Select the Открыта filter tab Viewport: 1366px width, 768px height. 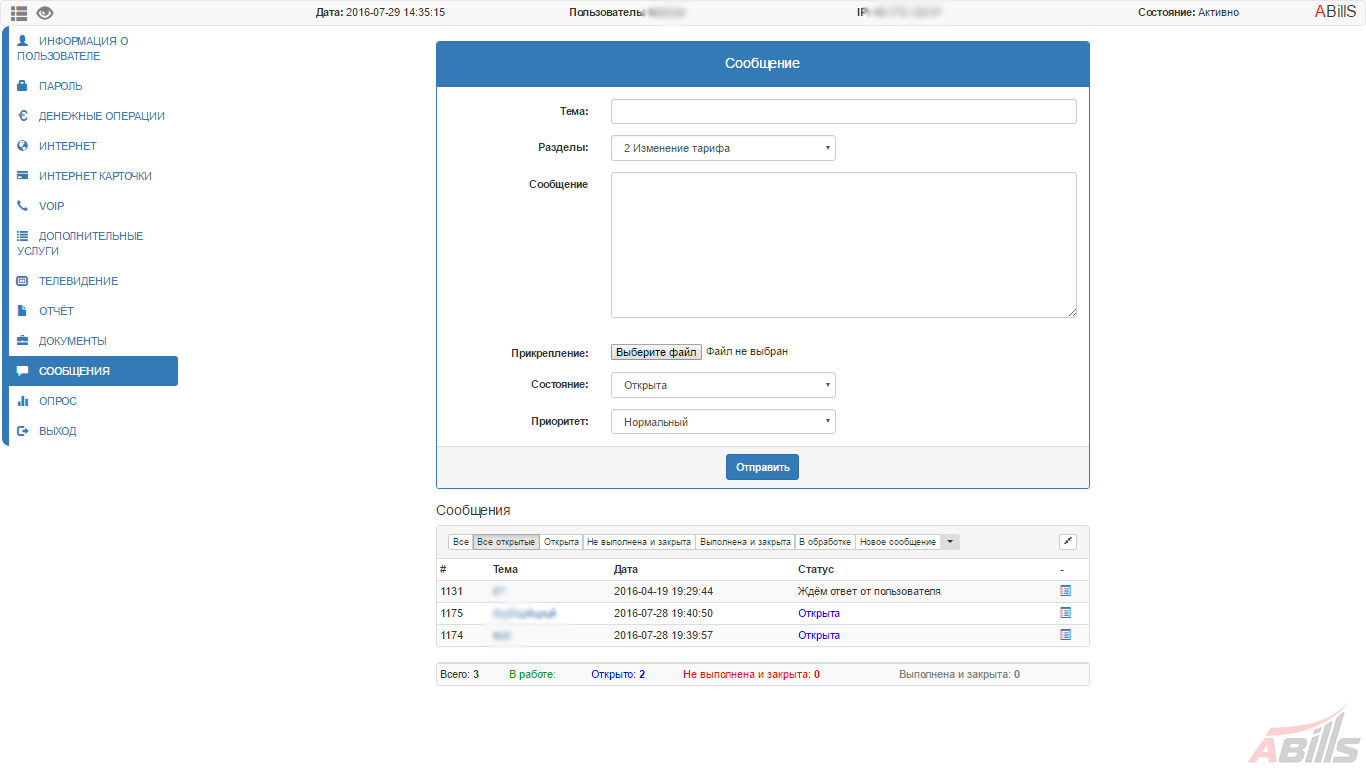[x=561, y=542]
